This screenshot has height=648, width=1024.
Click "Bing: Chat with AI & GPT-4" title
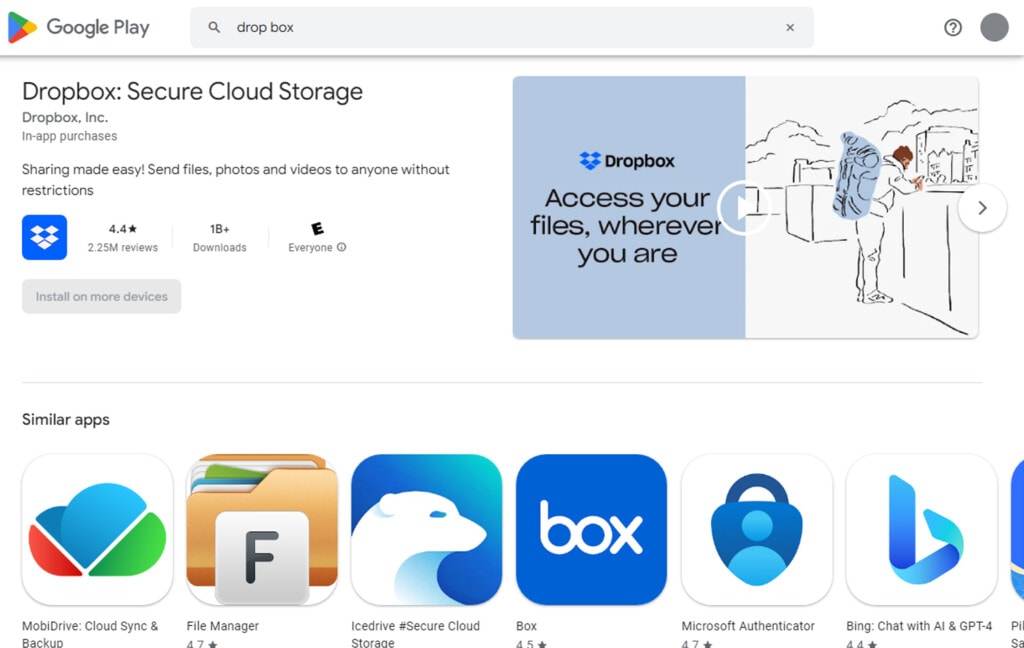coord(919,626)
